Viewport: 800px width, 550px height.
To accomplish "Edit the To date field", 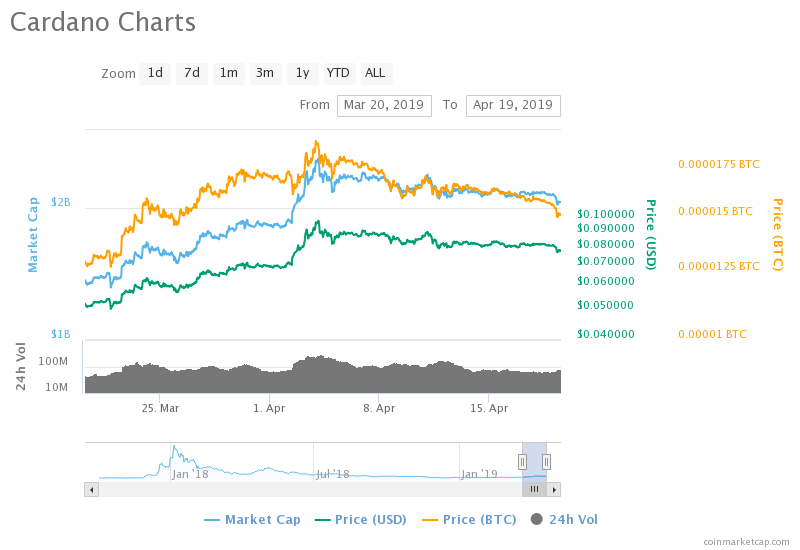I will coord(513,106).
